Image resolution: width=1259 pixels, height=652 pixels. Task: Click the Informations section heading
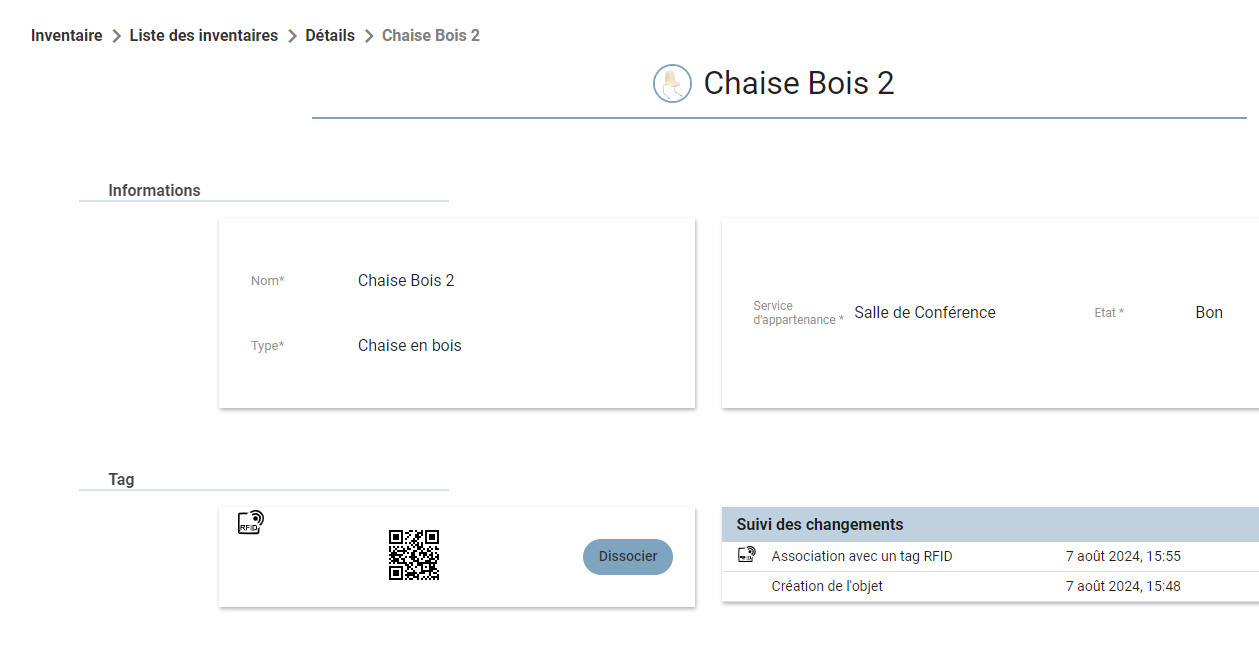(x=154, y=190)
